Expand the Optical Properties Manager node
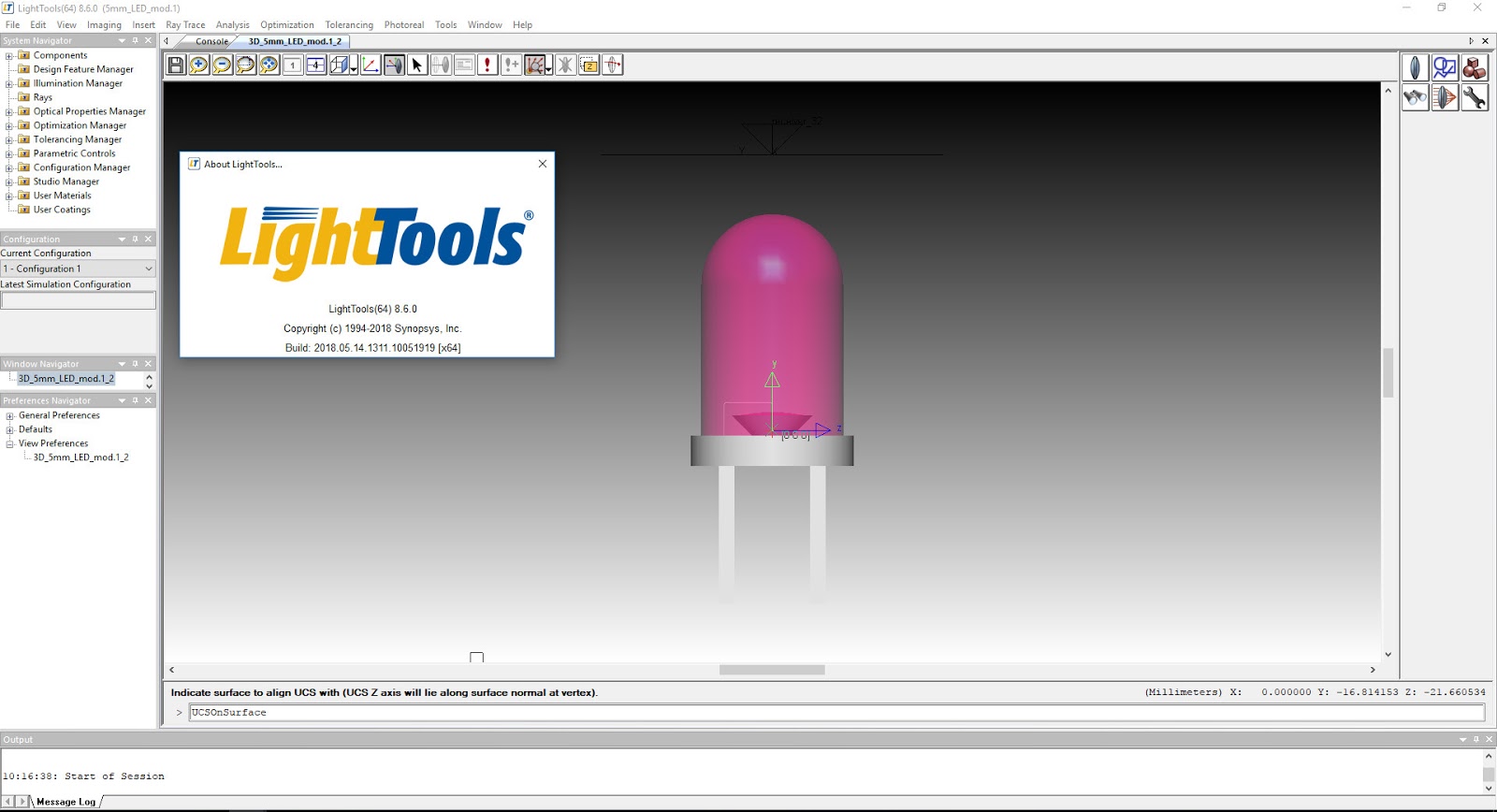Screen dimensions: 1497x812 [9, 111]
